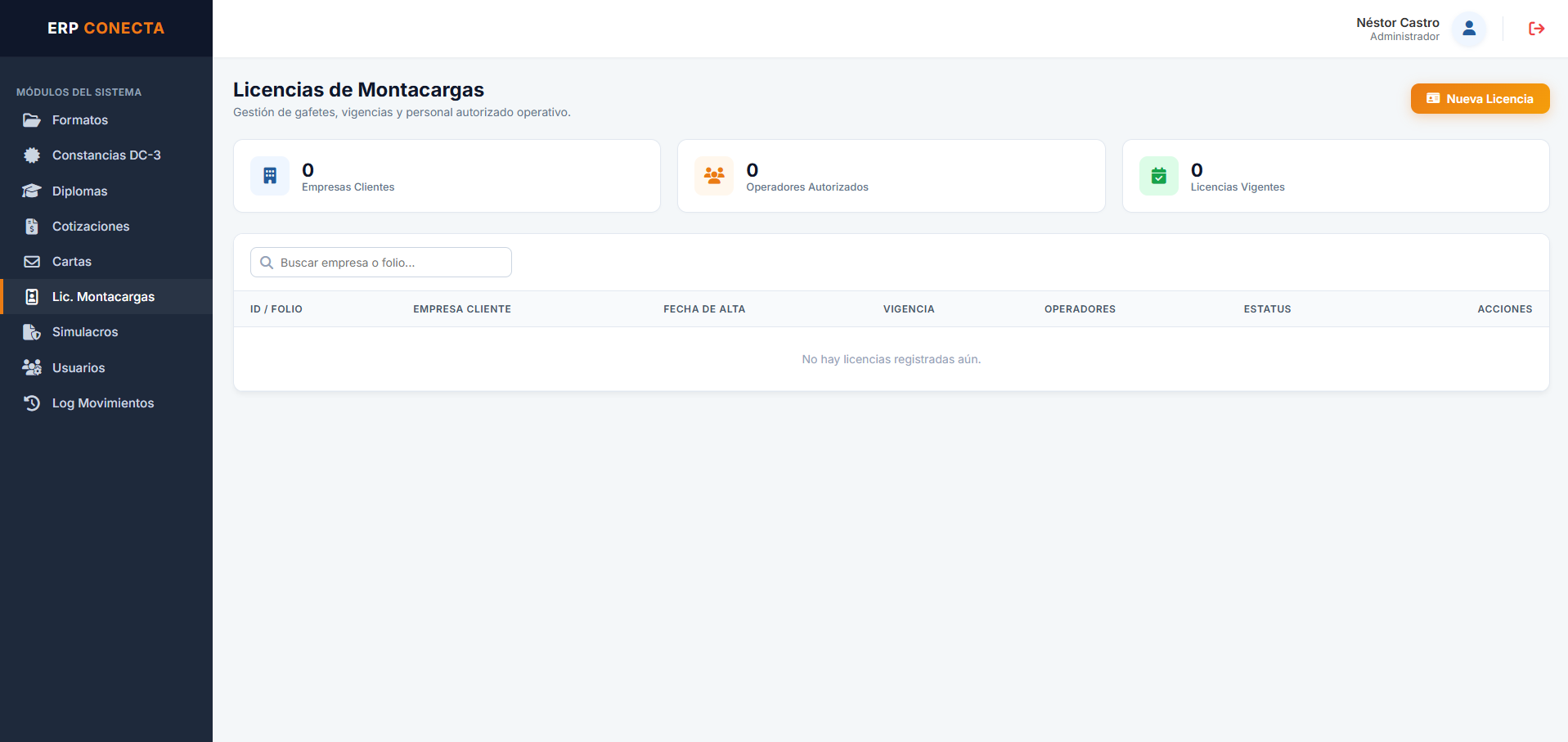
Task: Click the Simulacros file icon
Action: click(x=32, y=332)
